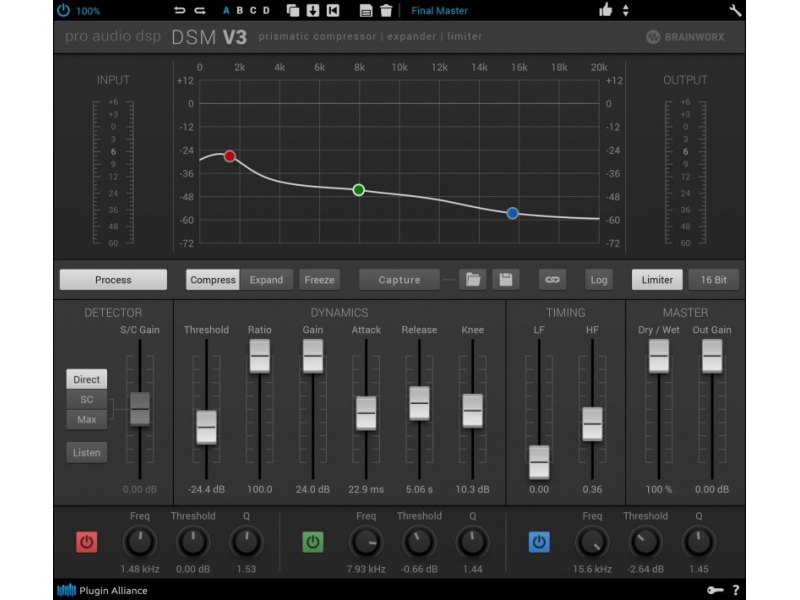
Task: Click the Attack fader handle
Action: (366, 413)
